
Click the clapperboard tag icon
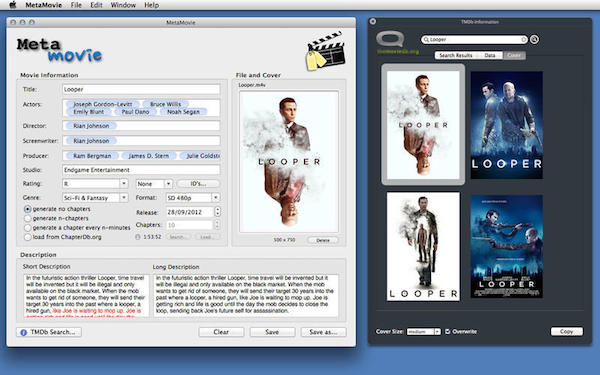tap(325, 52)
